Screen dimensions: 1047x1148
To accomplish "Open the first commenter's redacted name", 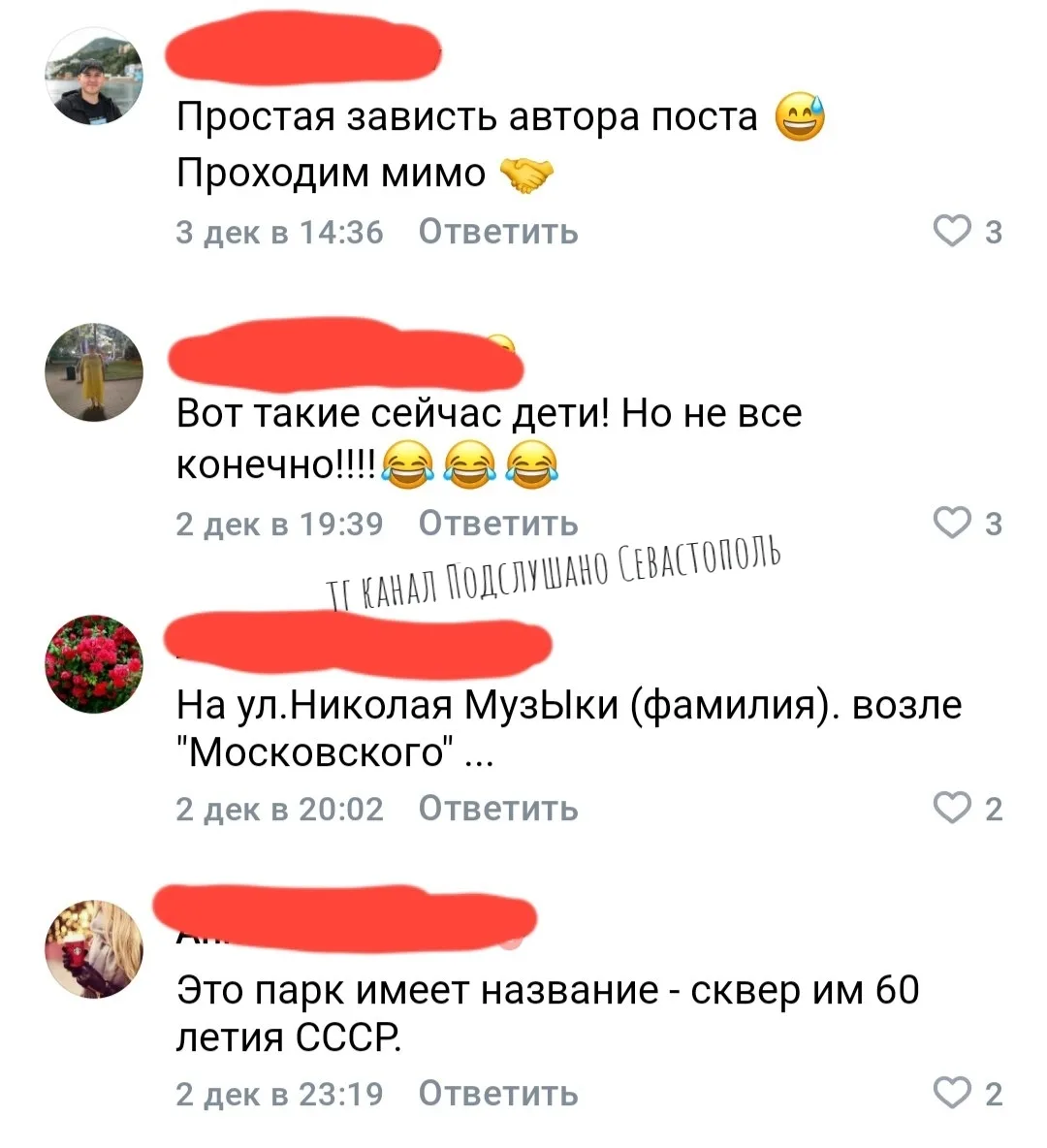I will pos(303,49).
